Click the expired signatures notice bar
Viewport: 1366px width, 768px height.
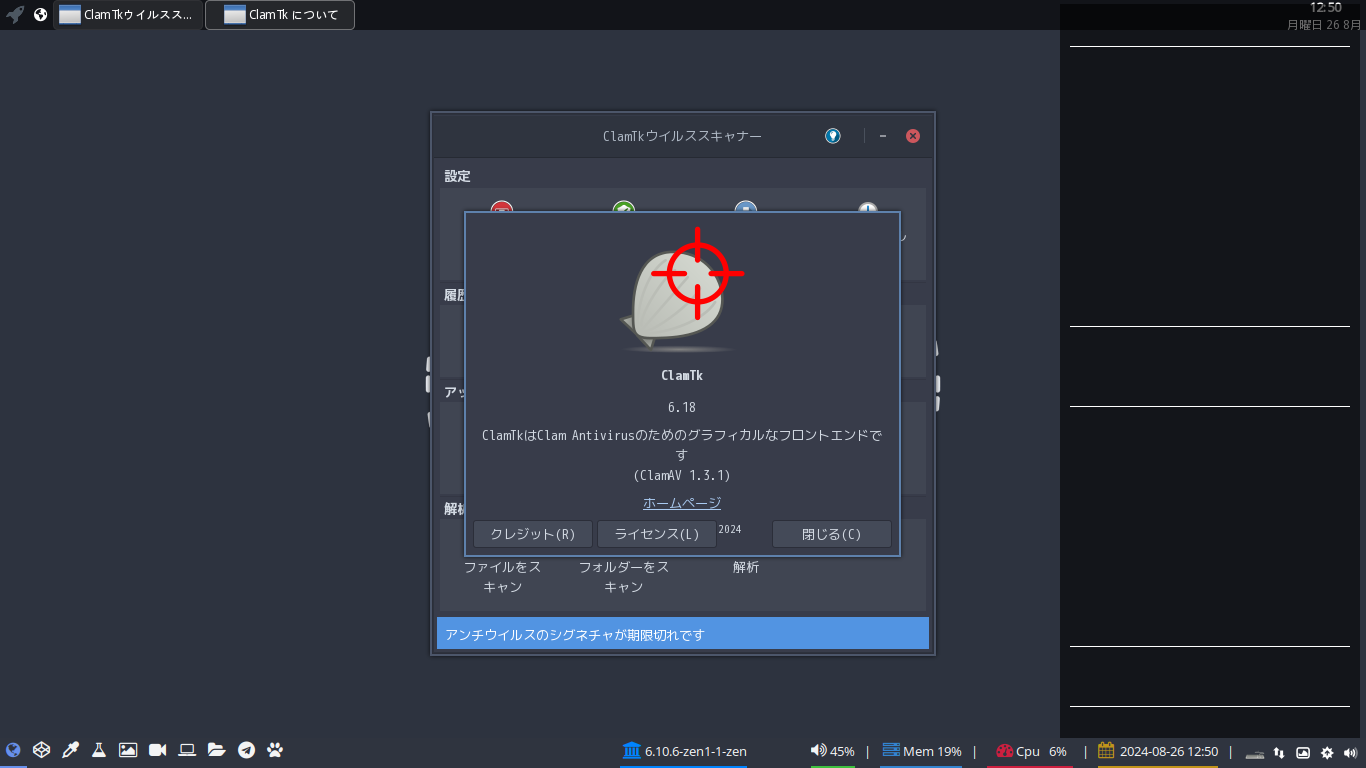[x=683, y=634]
